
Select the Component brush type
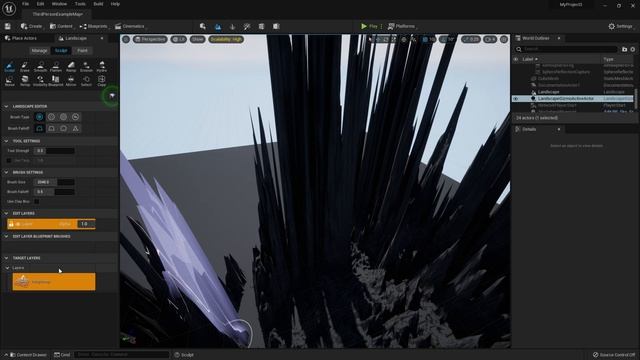coord(76,117)
